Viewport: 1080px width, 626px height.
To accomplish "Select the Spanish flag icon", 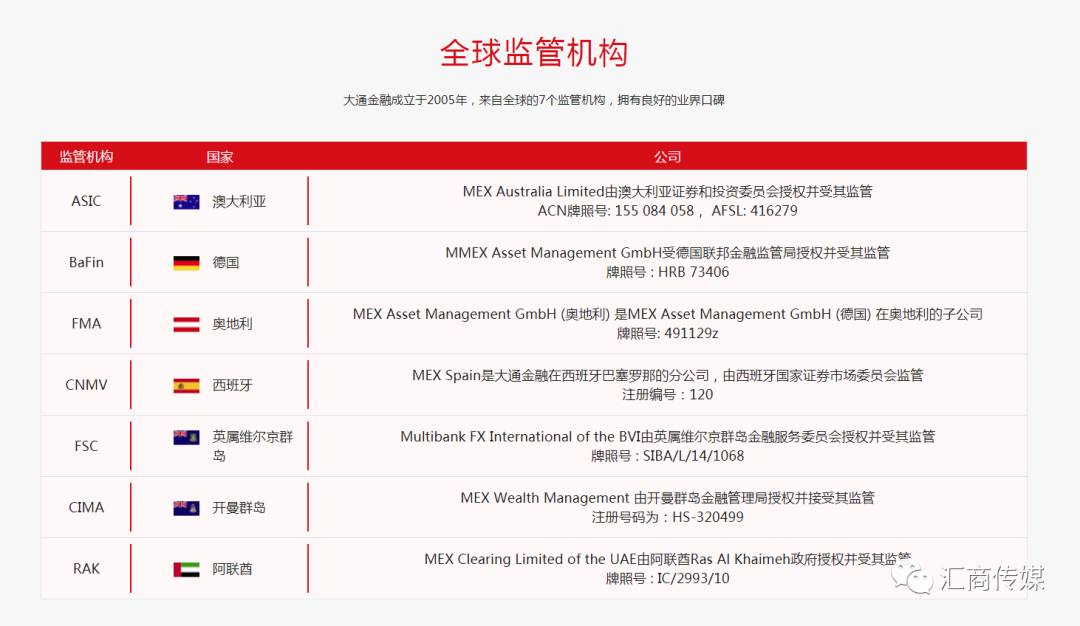I will pos(186,386).
